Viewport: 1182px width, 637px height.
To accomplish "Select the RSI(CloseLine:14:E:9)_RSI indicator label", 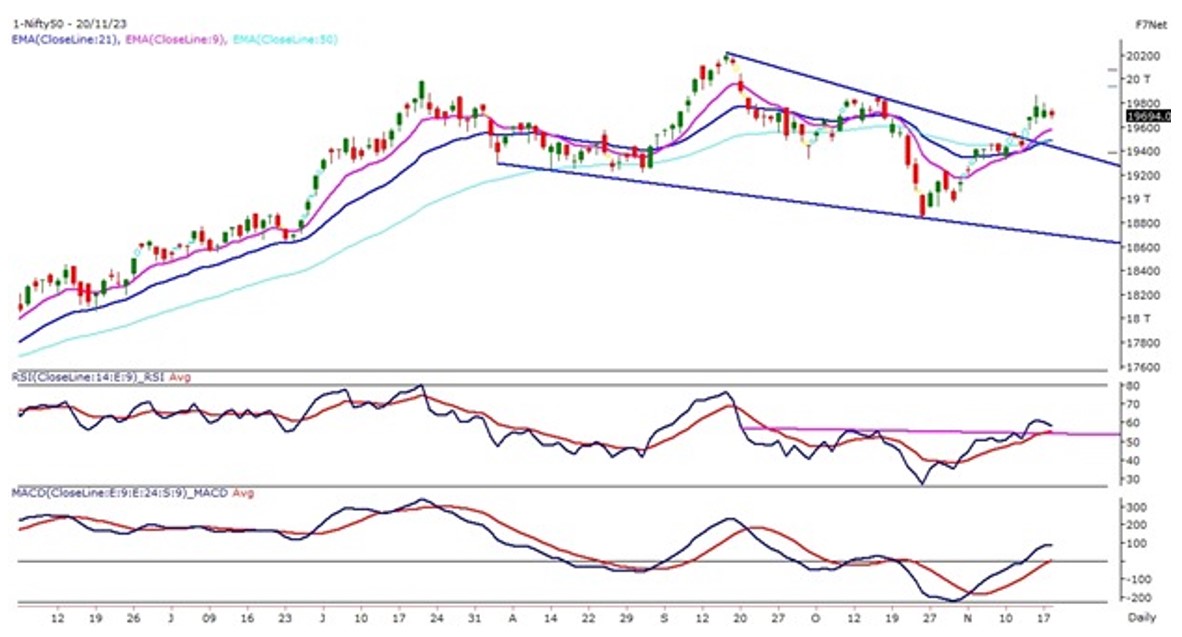I will pyautogui.click(x=88, y=377).
